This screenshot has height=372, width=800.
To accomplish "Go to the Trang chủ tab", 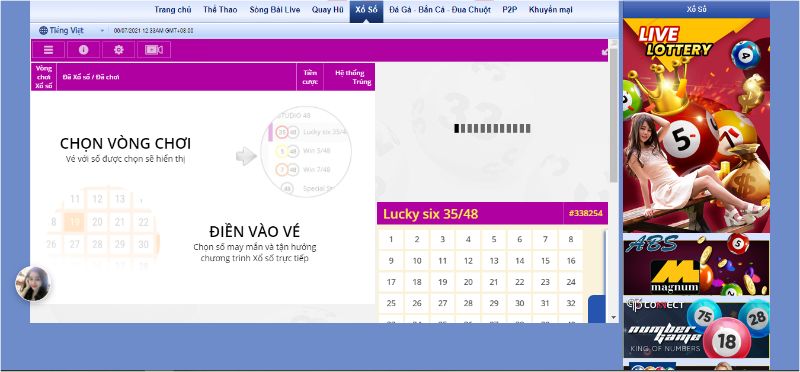I will pyautogui.click(x=172, y=10).
